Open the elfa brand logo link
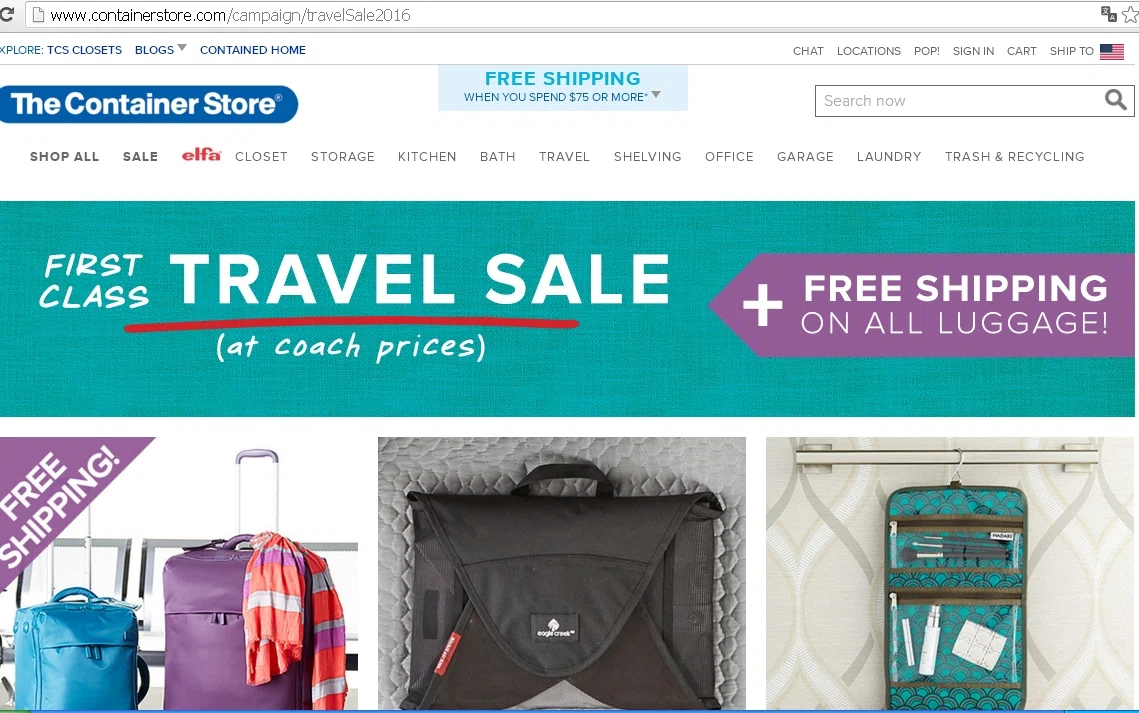The width and height of the screenshot is (1139, 713). click(201, 155)
